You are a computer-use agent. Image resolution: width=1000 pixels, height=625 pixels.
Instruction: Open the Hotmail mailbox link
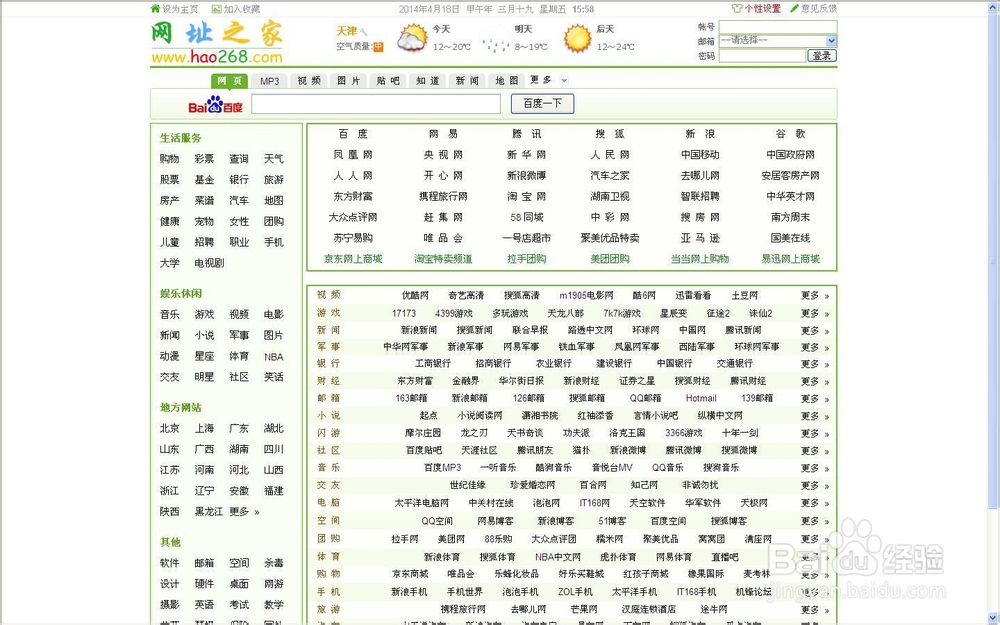[701, 398]
